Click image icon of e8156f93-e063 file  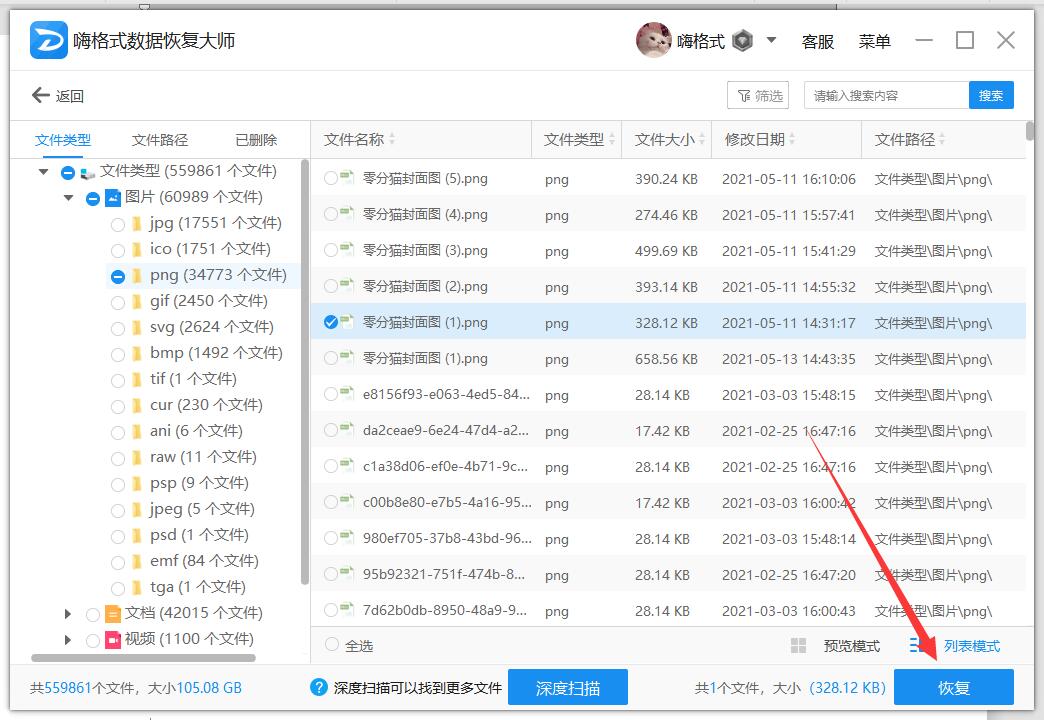point(347,393)
